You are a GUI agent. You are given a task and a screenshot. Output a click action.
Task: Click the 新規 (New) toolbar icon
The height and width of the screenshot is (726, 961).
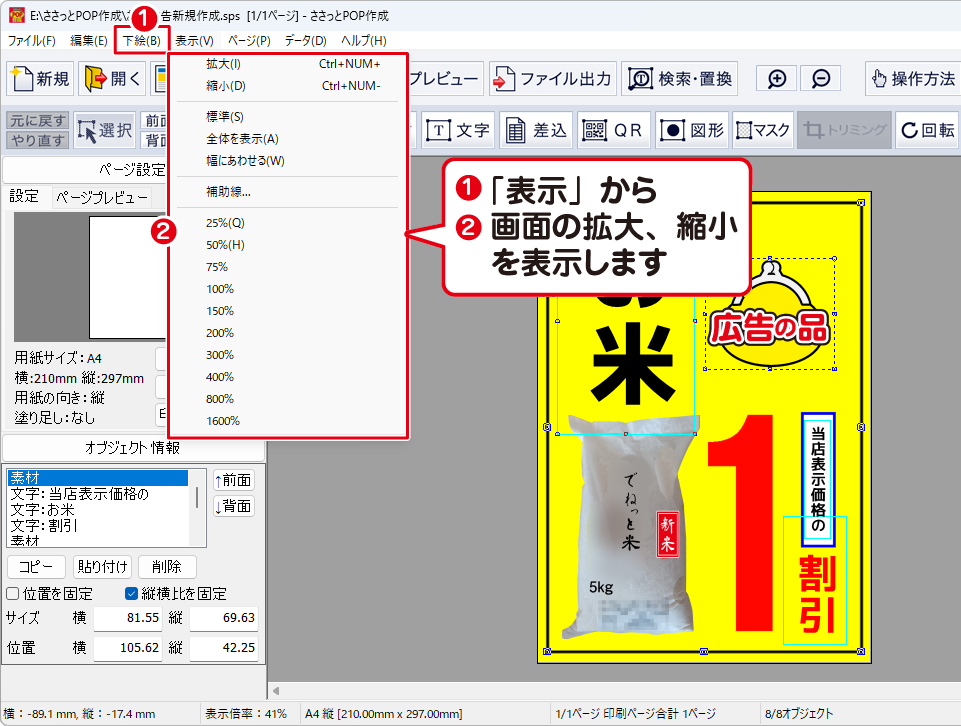tap(41, 79)
